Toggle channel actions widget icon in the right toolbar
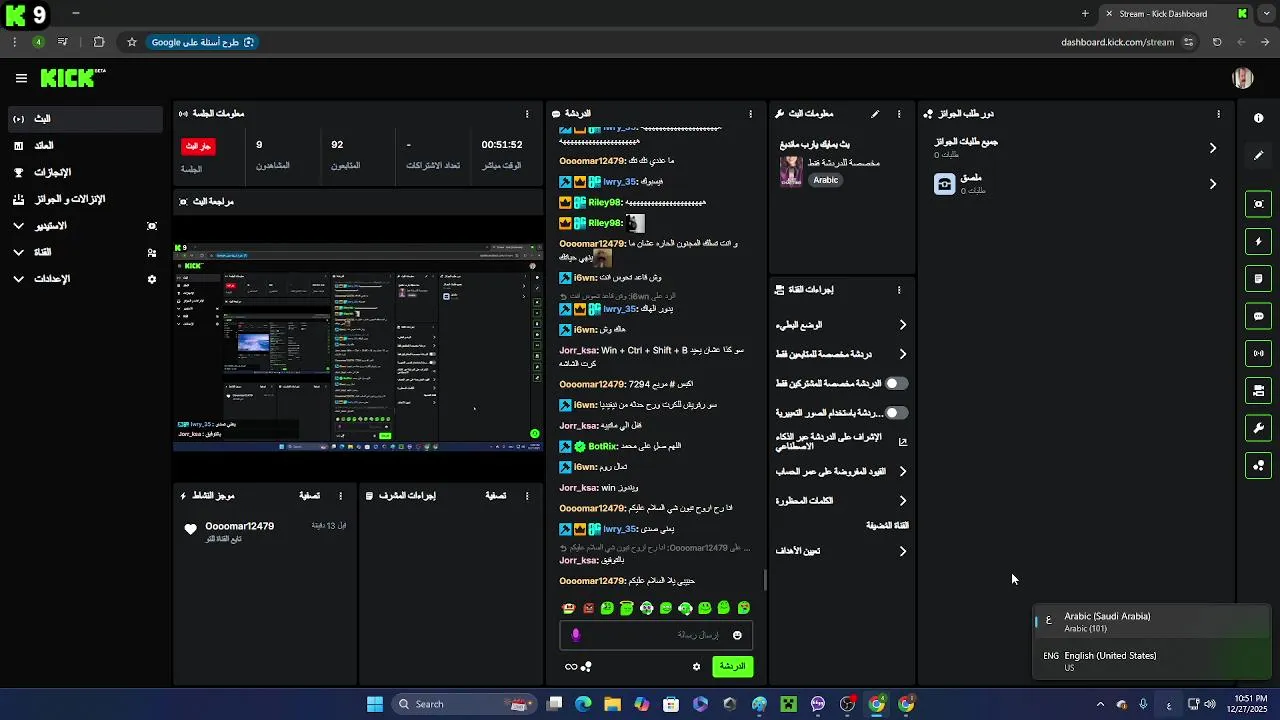Image resolution: width=1280 pixels, height=720 pixels. pos(1259,391)
